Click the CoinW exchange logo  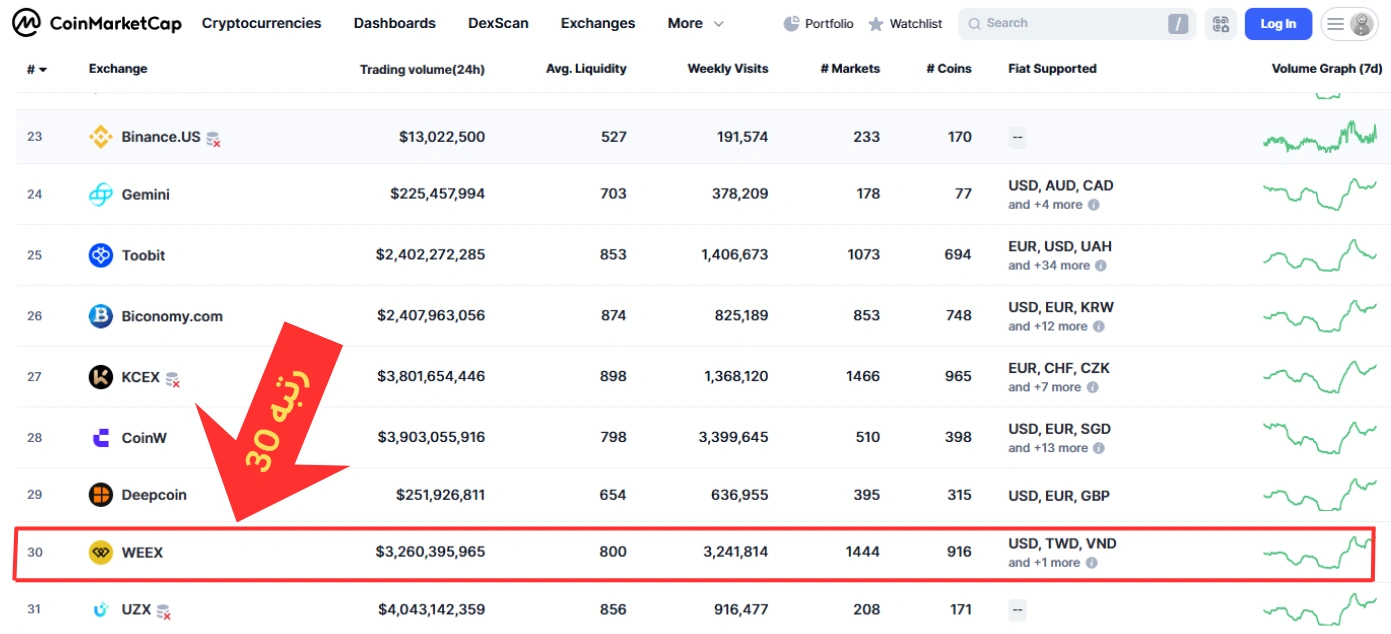(101, 438)
